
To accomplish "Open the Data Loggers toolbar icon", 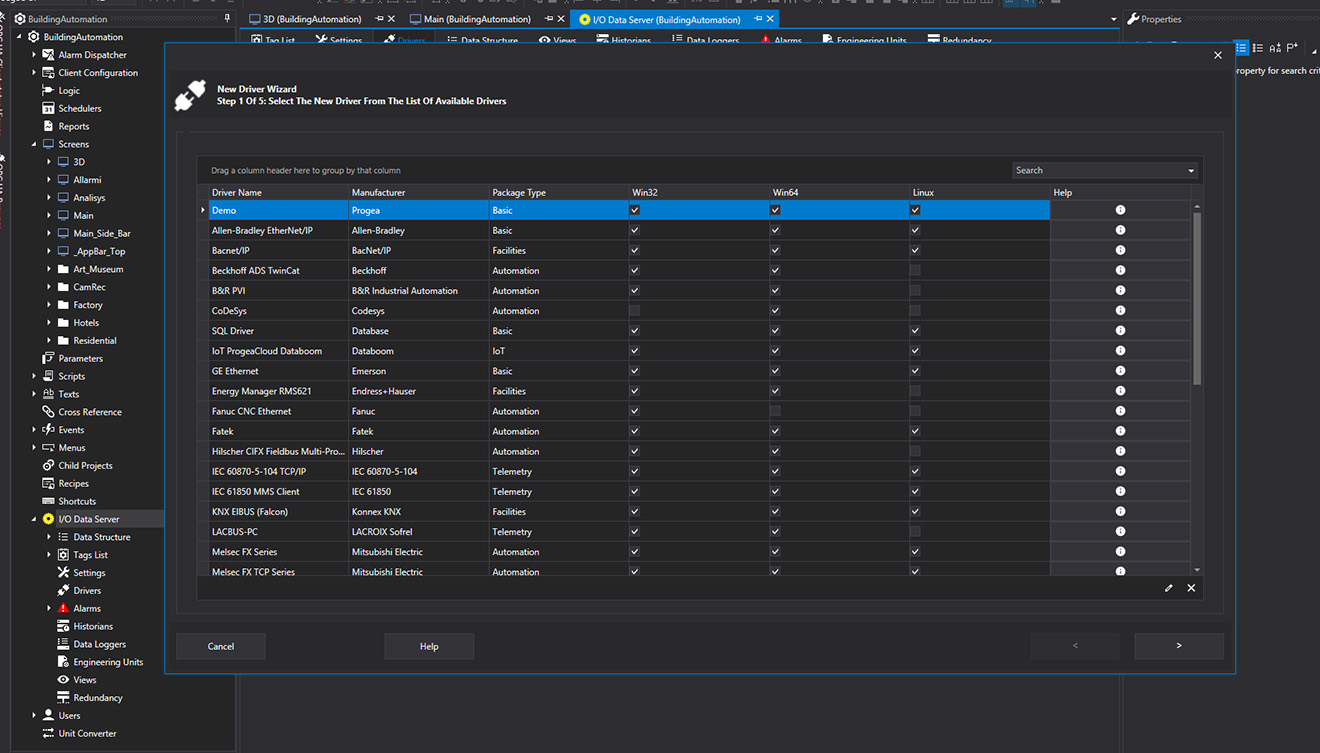I will pos(703,40).
